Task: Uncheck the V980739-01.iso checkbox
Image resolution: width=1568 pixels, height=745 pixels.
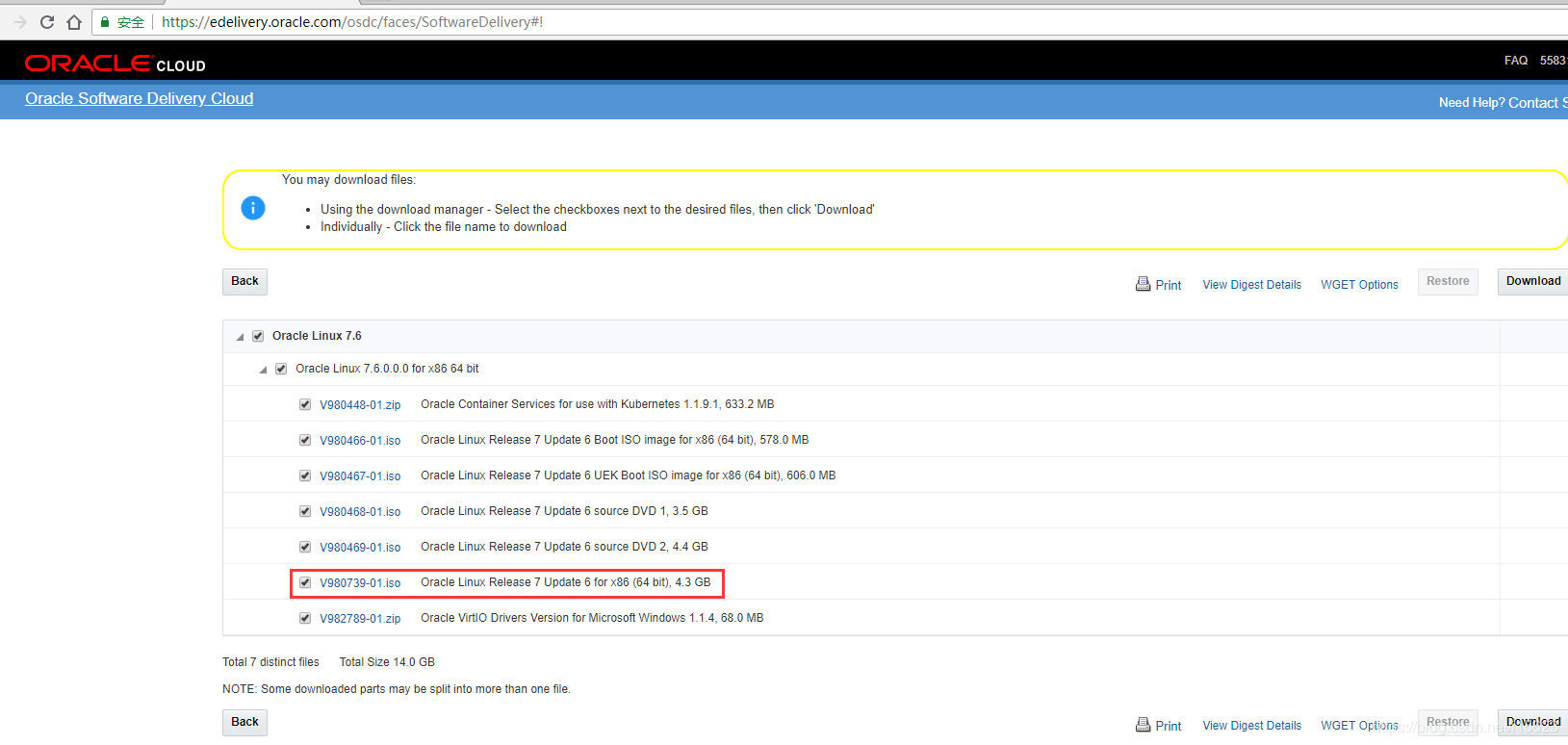Action: 305,582
